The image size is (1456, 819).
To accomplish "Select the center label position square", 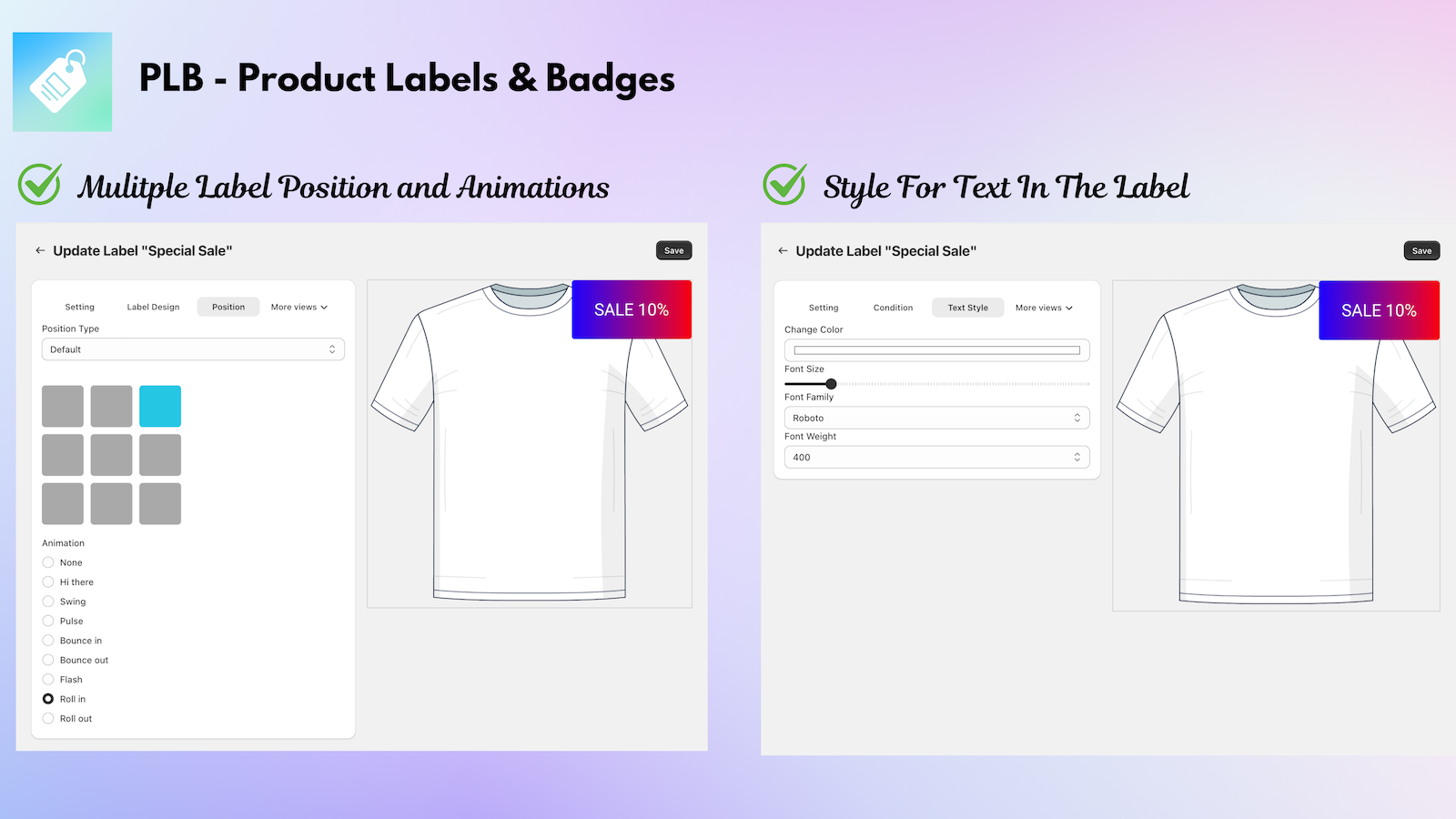I will (111, 454).
